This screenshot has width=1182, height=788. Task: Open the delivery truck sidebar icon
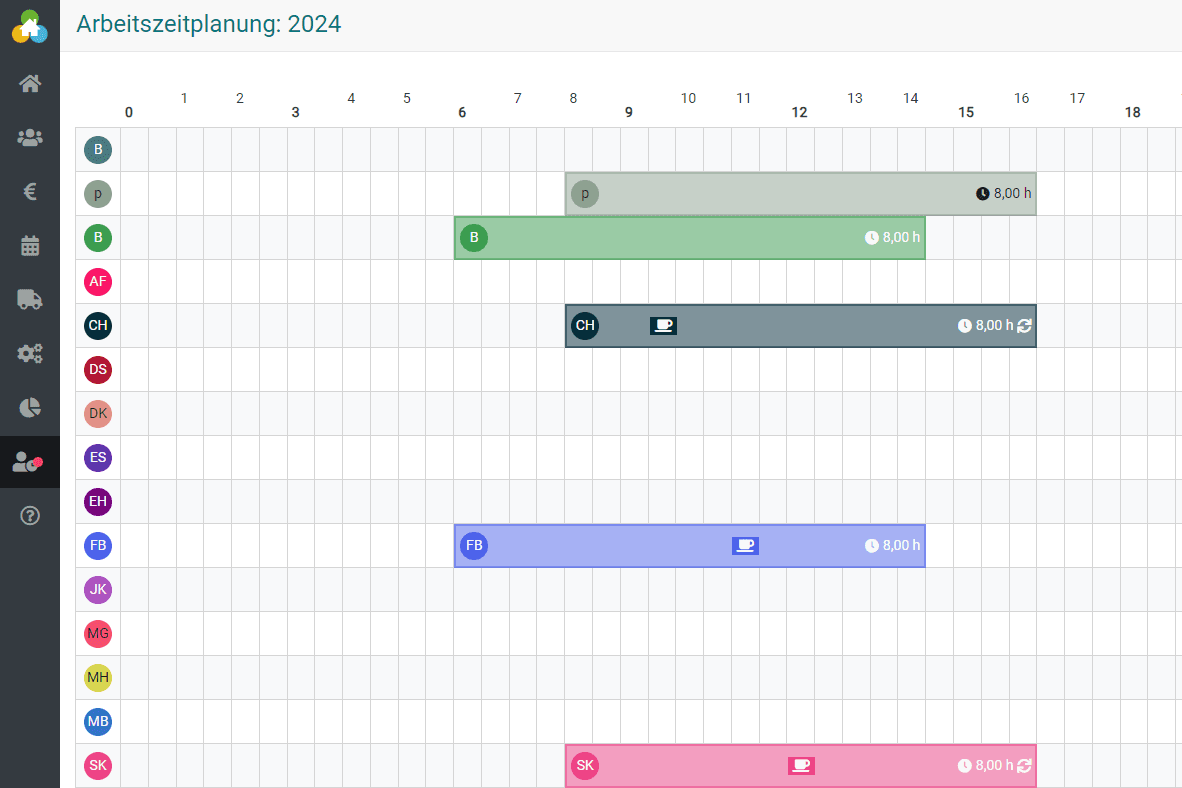coord(30,299)
